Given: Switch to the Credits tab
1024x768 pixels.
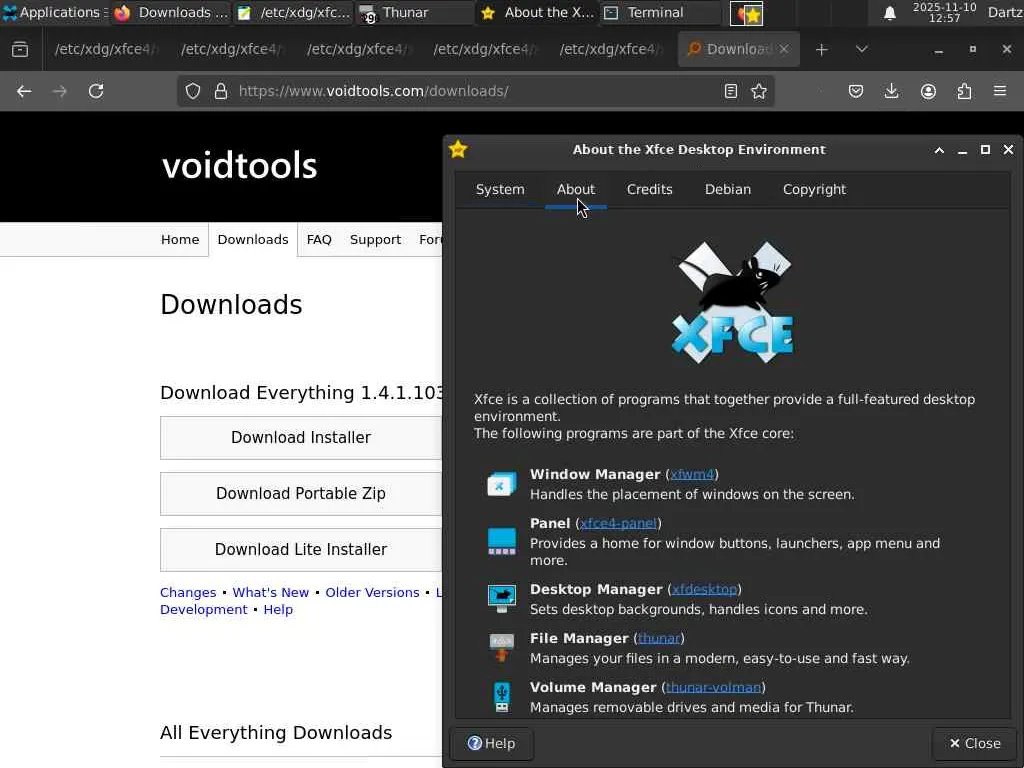Looking at the screenshot, I should click(649, 189).
